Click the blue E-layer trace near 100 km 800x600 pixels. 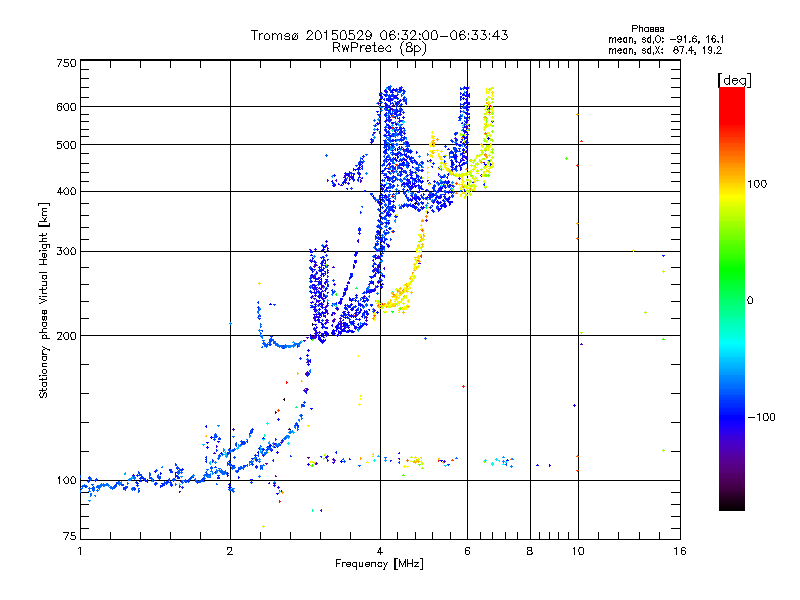coord(143,482)
